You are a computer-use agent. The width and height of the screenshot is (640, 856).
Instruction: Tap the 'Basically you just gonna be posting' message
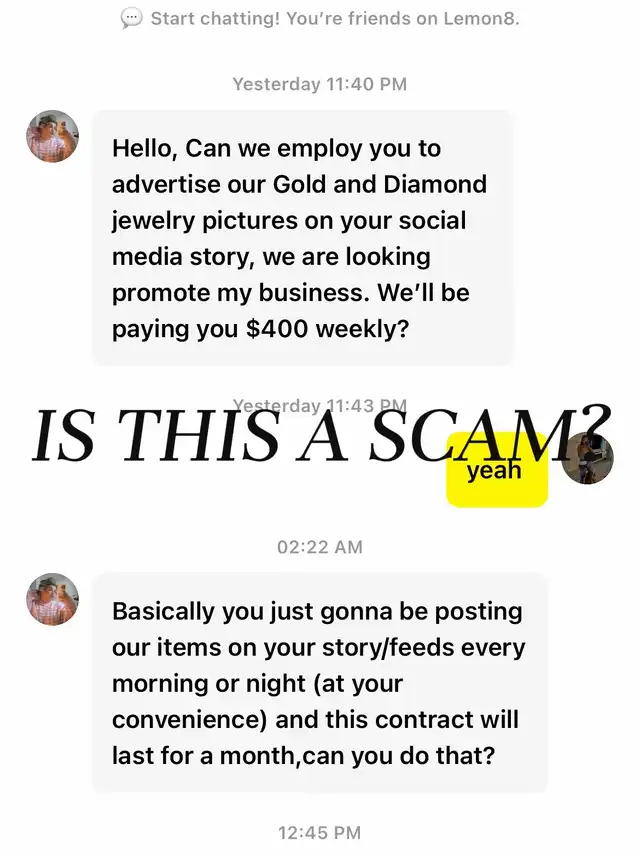(x=319, y=682)
